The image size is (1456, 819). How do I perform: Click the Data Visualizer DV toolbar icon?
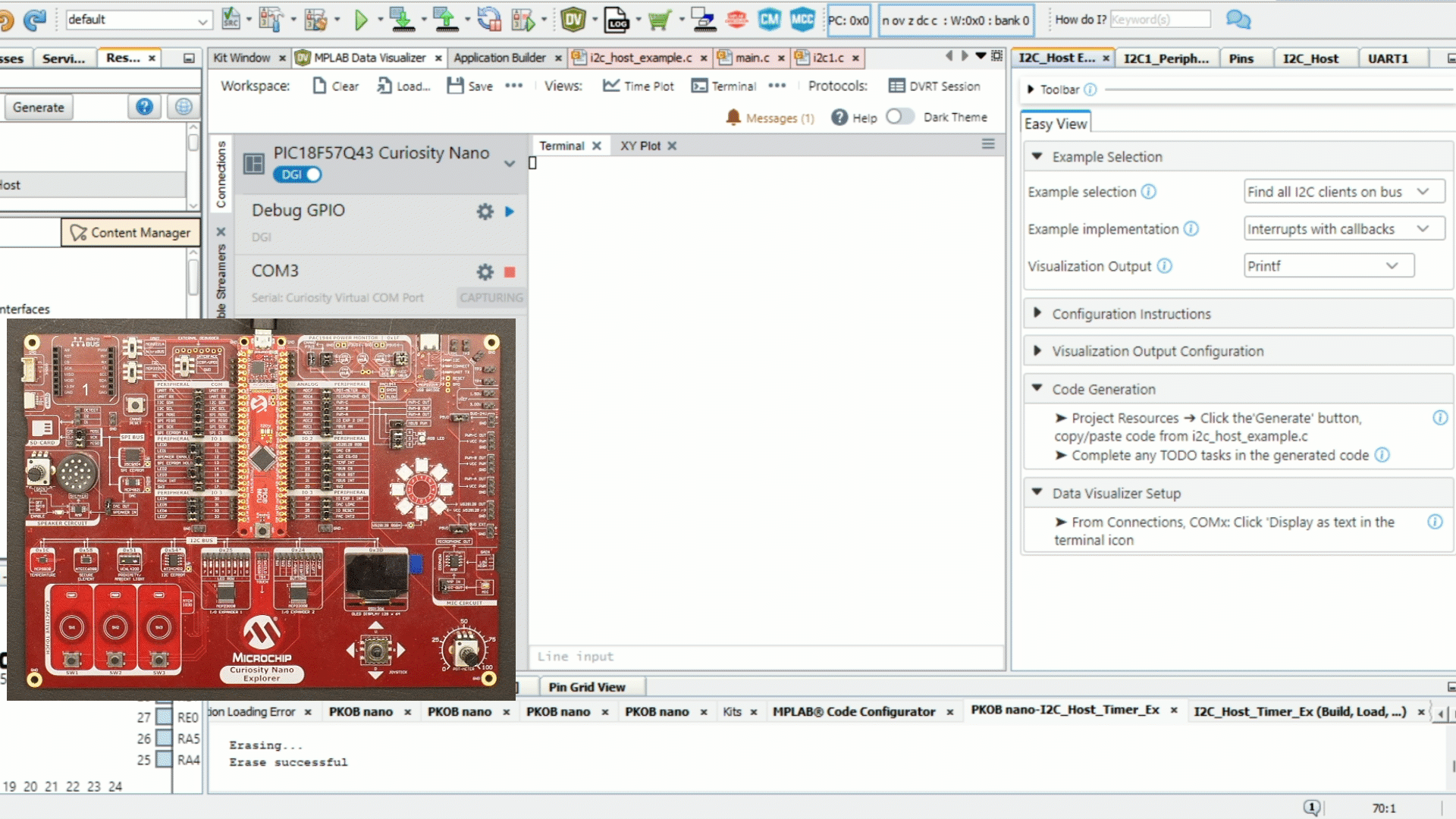(573, 20)
